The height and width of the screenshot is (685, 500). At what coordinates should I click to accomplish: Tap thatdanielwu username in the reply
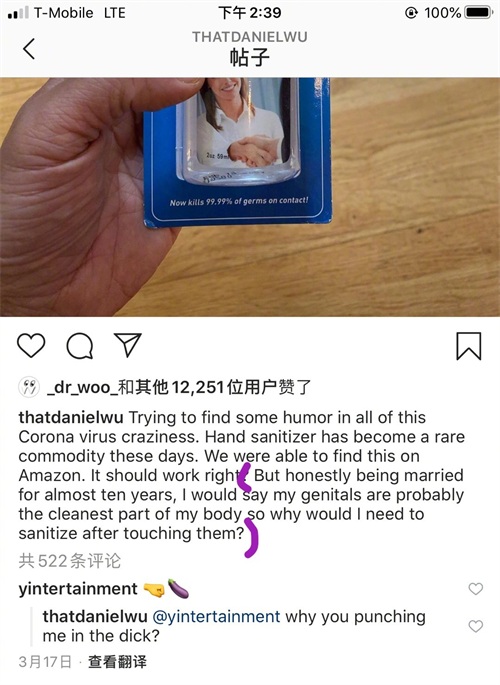(95, 616)
